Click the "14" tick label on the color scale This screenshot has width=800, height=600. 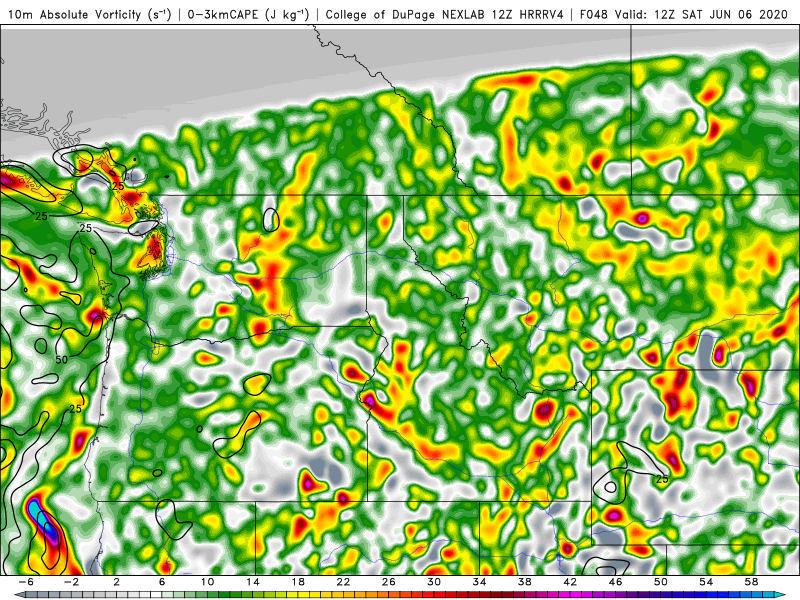pos(253,582)
